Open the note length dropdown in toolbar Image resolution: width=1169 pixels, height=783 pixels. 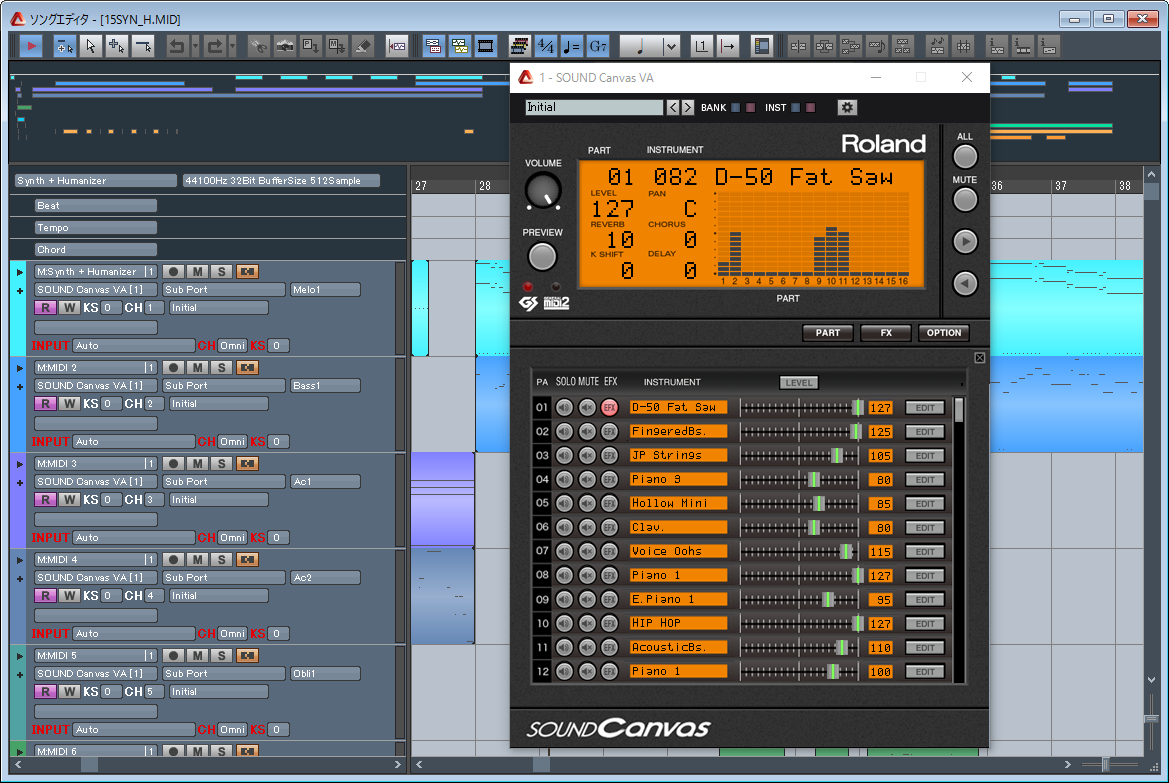pos(670,46)
